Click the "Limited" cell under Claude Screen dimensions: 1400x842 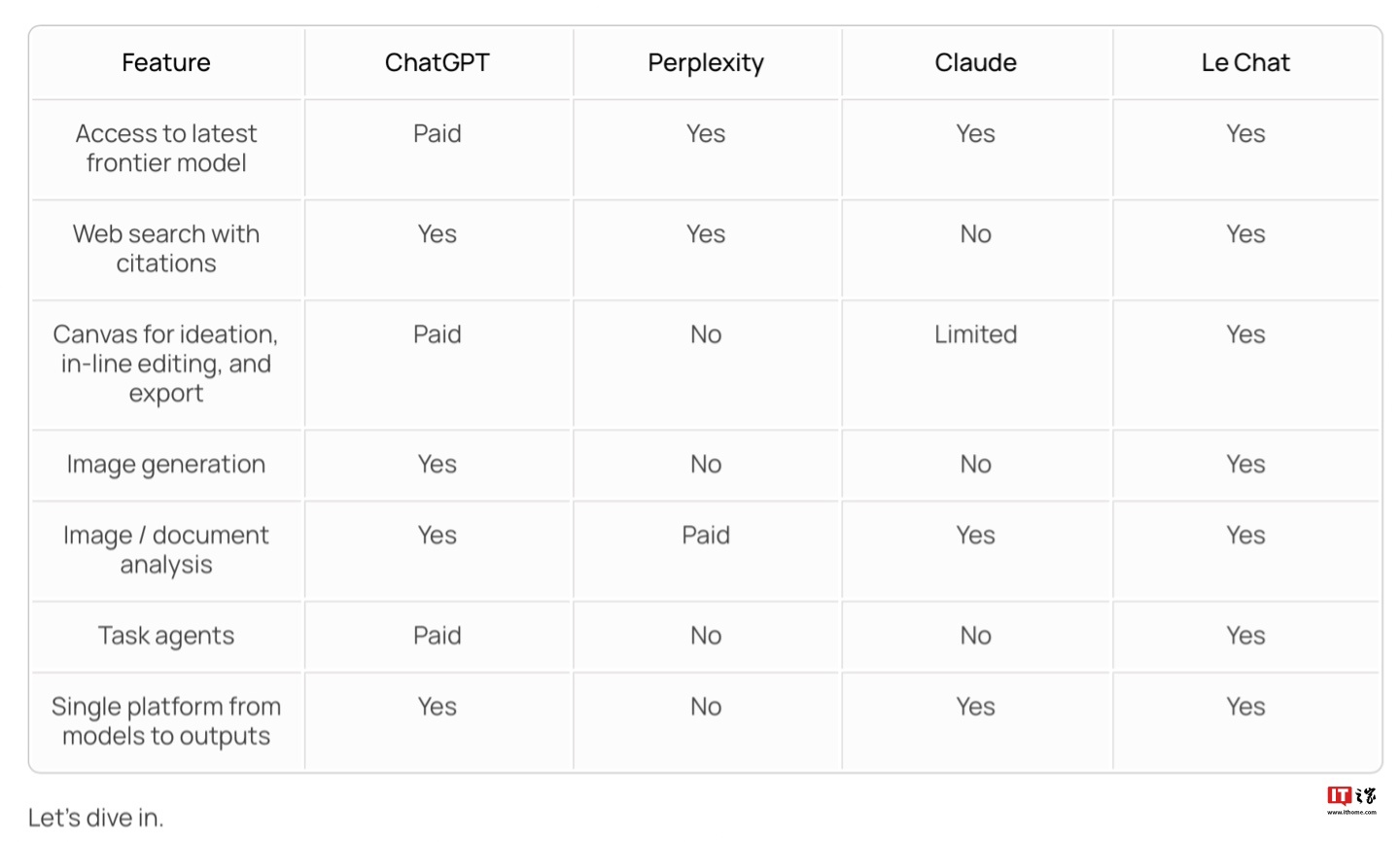(975, 334)
